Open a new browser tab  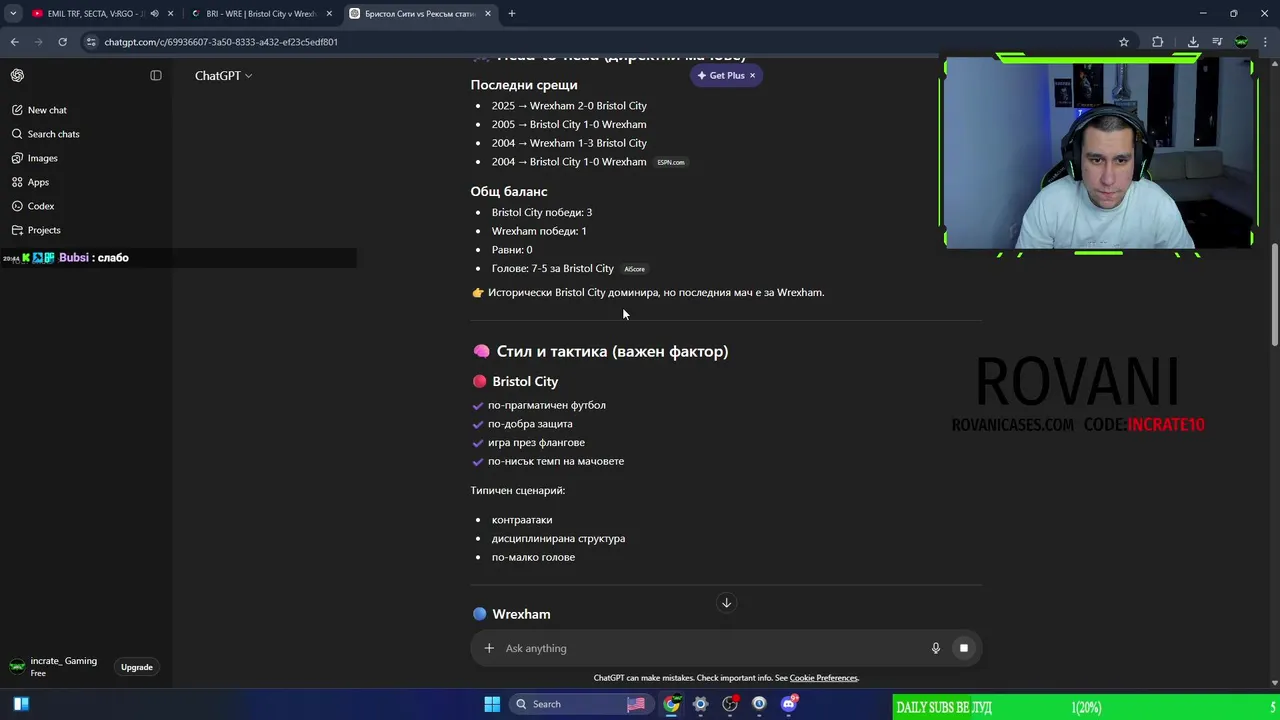512,14
